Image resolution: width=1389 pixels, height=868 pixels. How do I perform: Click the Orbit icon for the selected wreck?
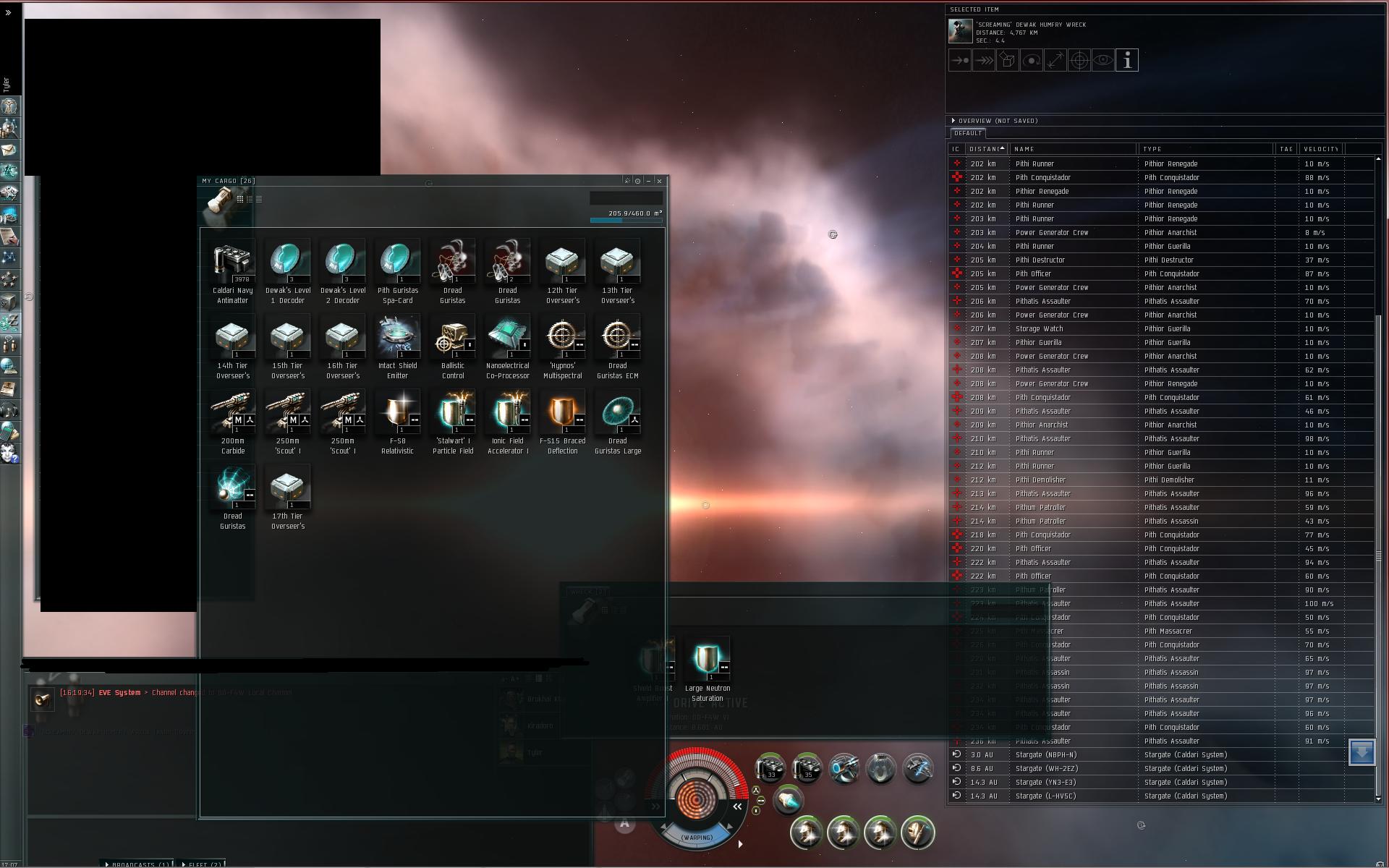tap(1031, 61)
